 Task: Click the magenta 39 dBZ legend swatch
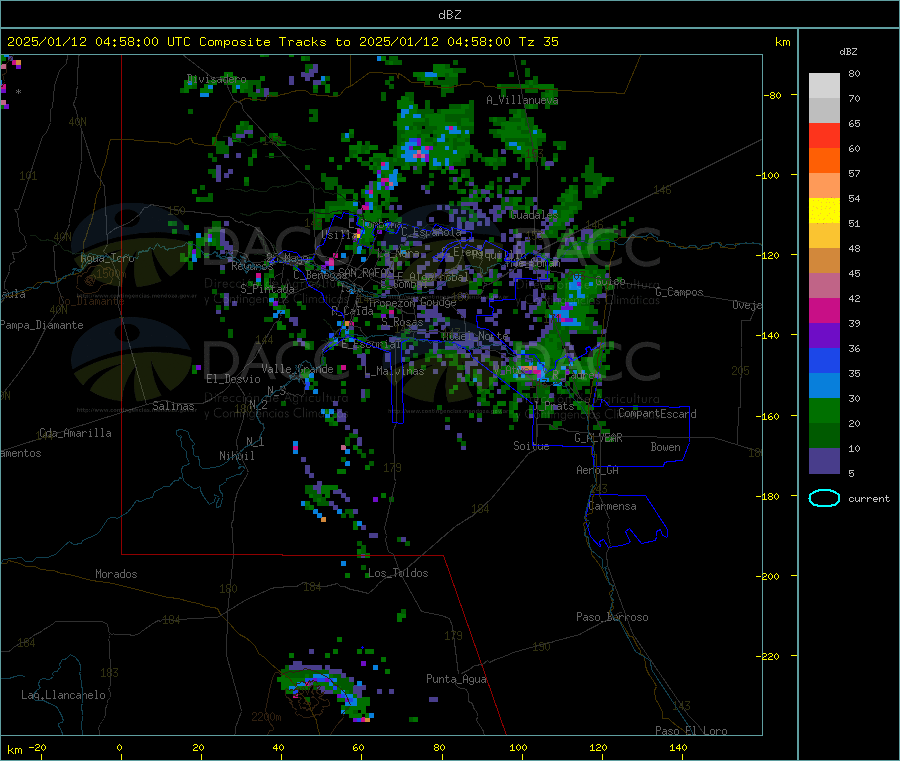(824, 310)
